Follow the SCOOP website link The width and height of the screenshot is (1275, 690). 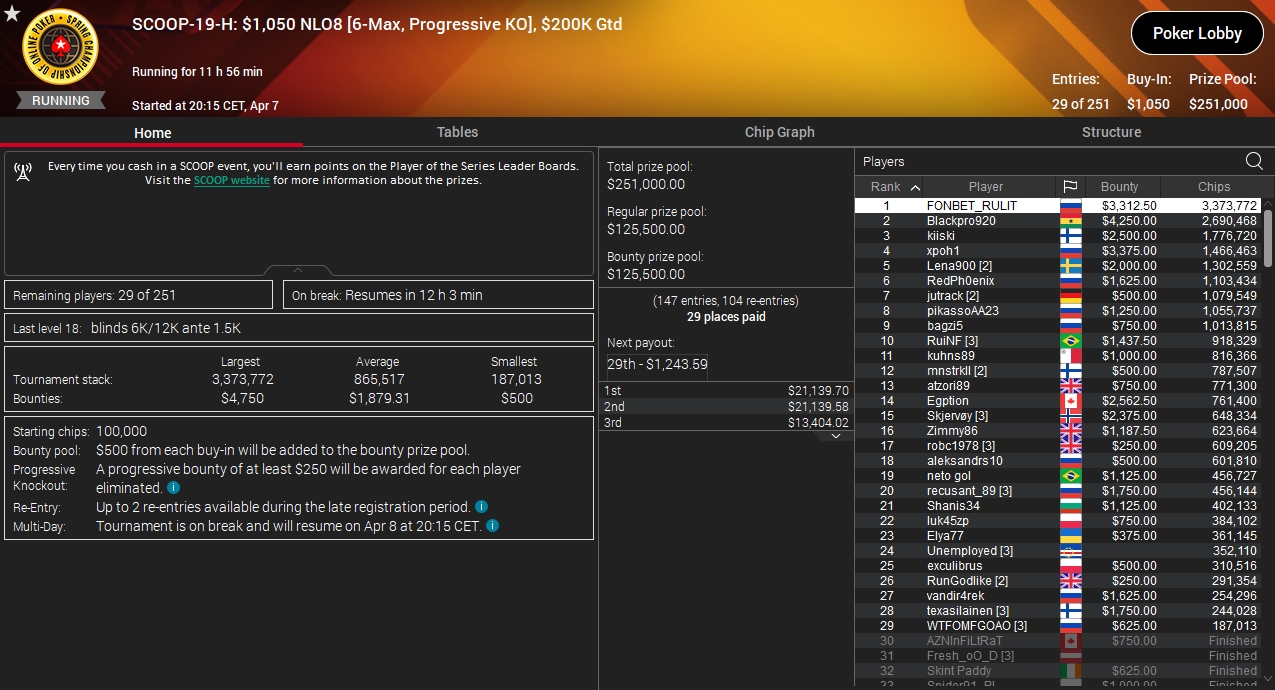click(232, 181)
